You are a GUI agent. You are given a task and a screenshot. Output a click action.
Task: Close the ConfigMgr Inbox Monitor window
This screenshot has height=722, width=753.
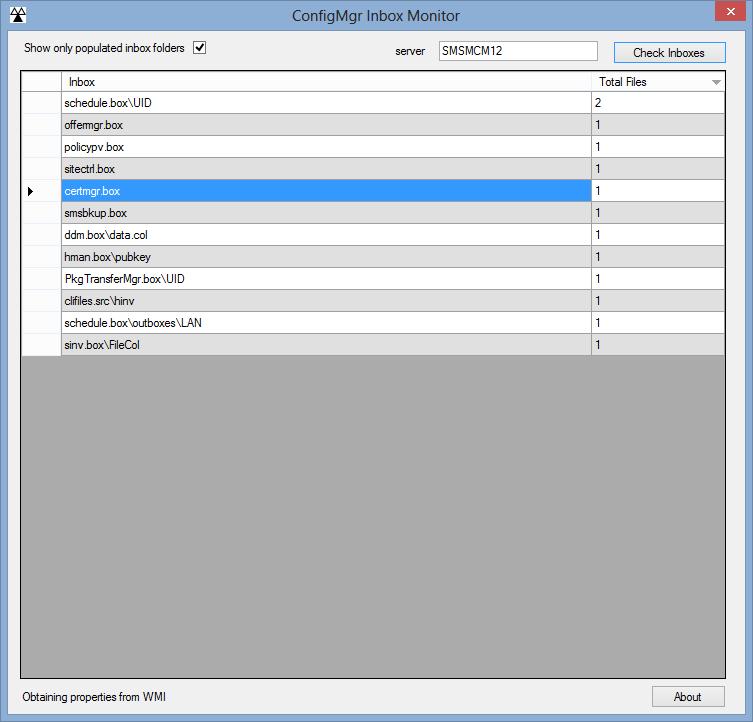point(730,12)
